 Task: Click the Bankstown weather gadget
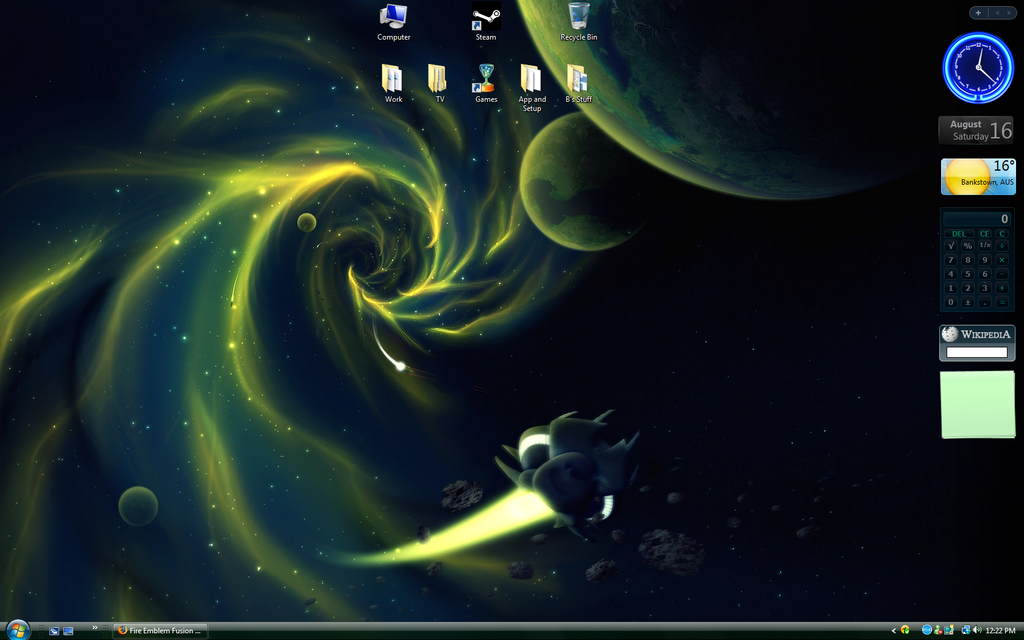click(x=978, y=177)
